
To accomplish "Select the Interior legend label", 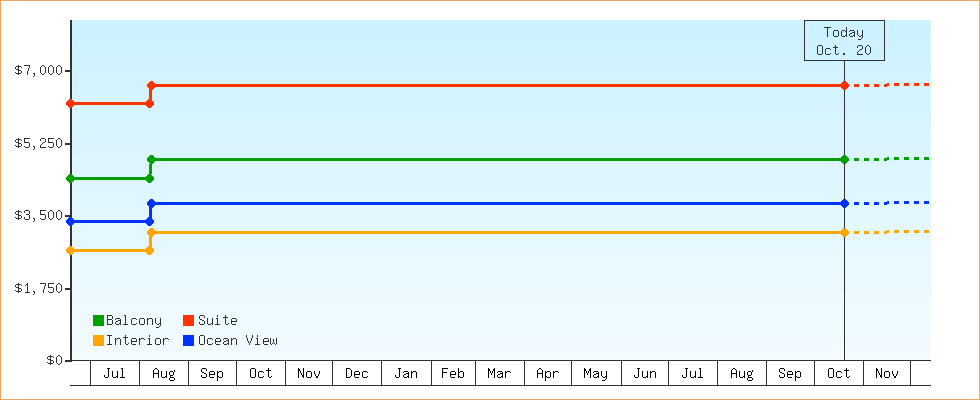I will coord(137,341).
